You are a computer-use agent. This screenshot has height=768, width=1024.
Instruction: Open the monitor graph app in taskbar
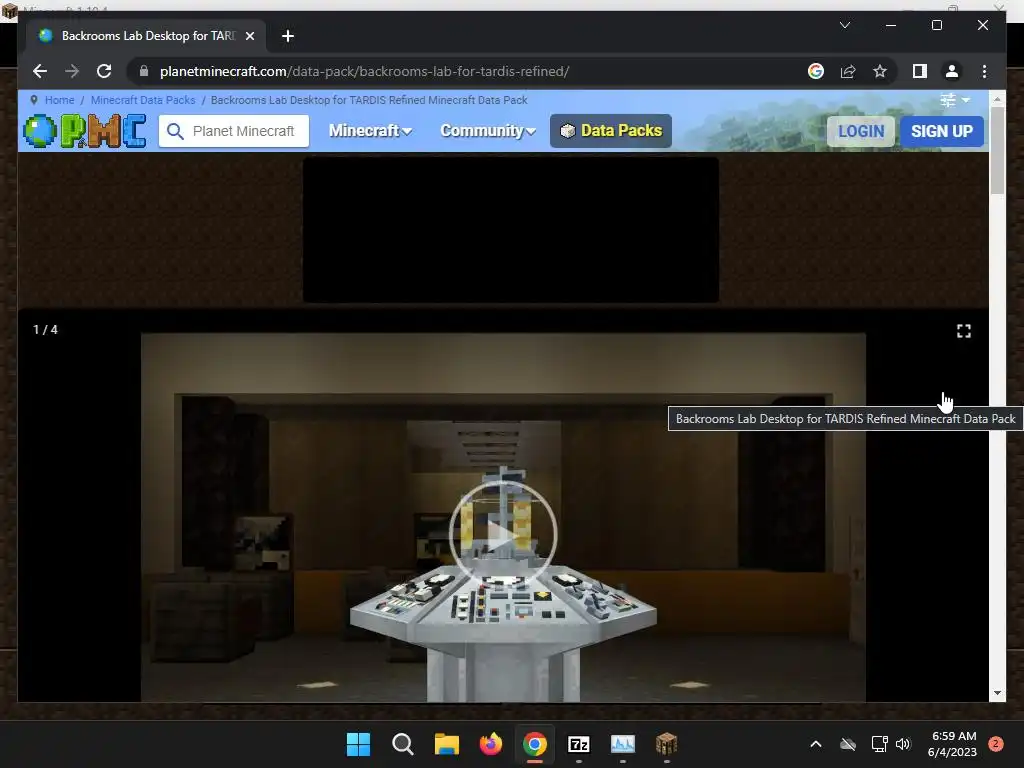[x=622, y=744]
